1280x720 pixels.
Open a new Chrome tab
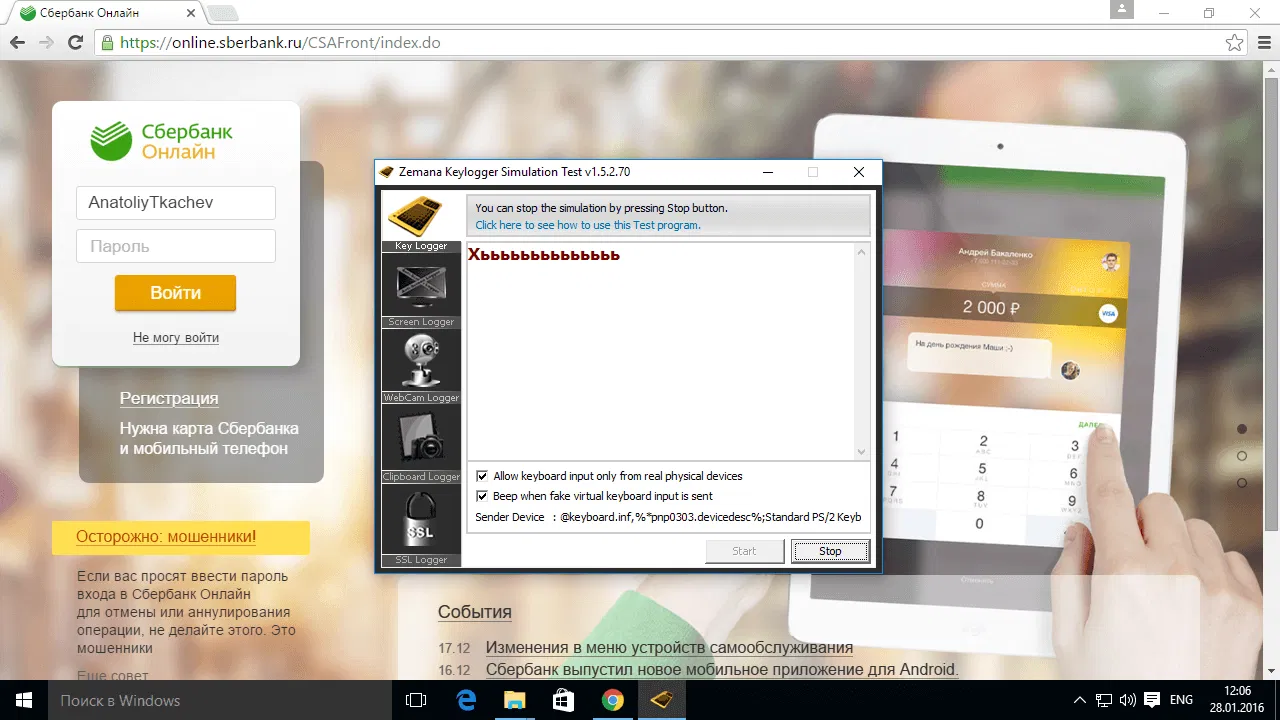222,14
